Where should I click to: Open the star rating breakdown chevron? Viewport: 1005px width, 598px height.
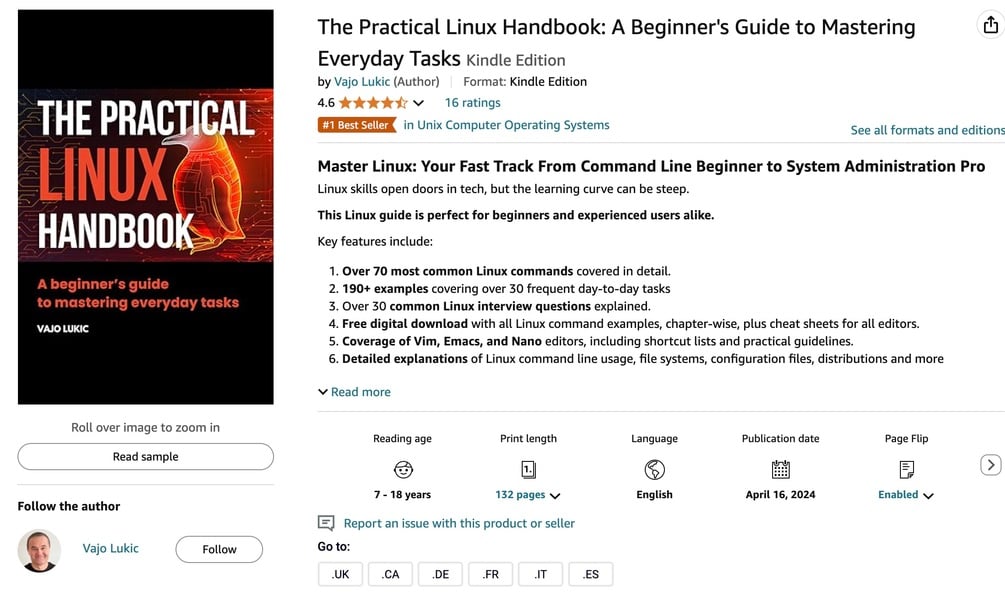[419, 103]
